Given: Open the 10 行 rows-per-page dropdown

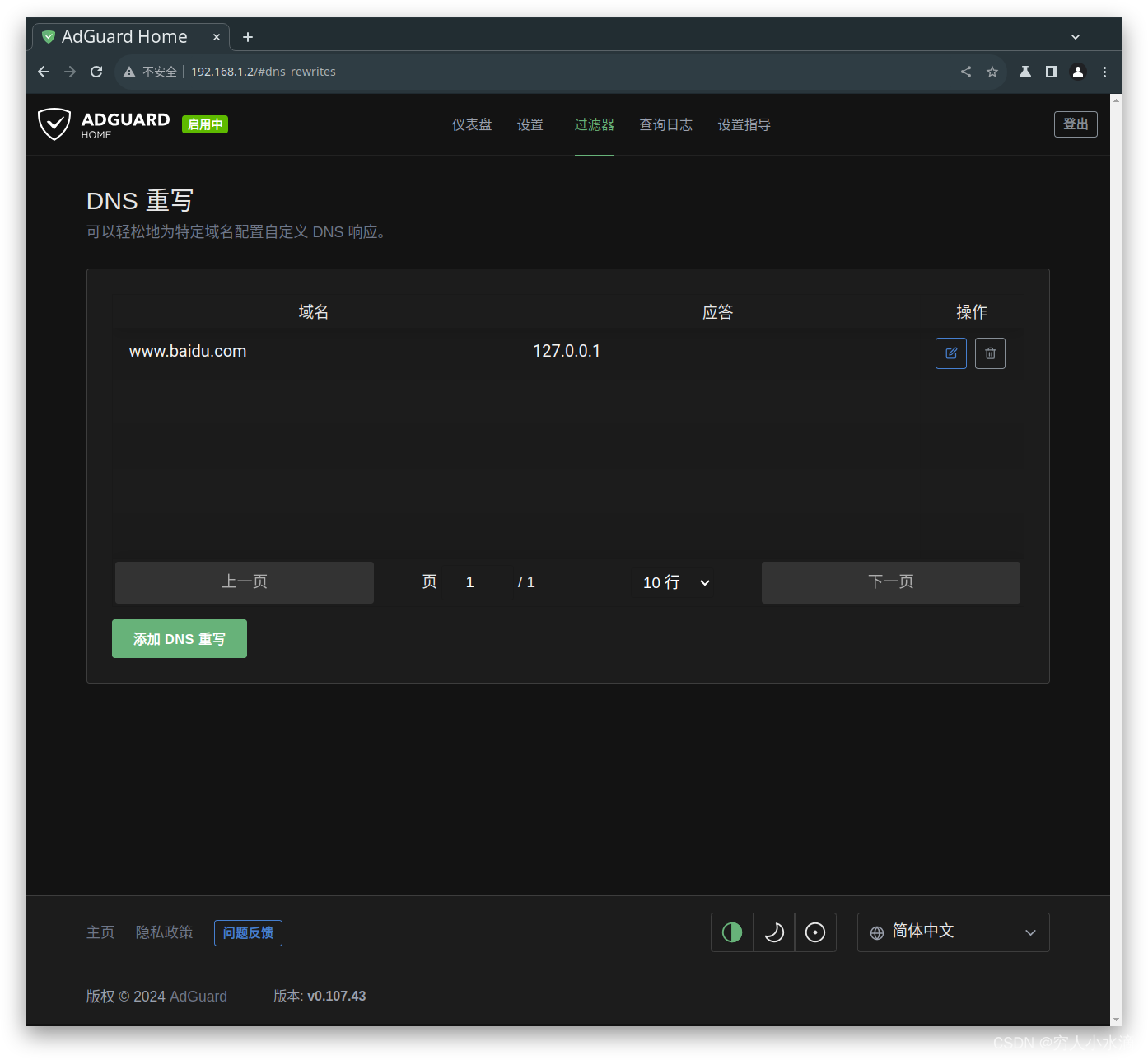Looking at the screenshot, I should tap(675, 582).
